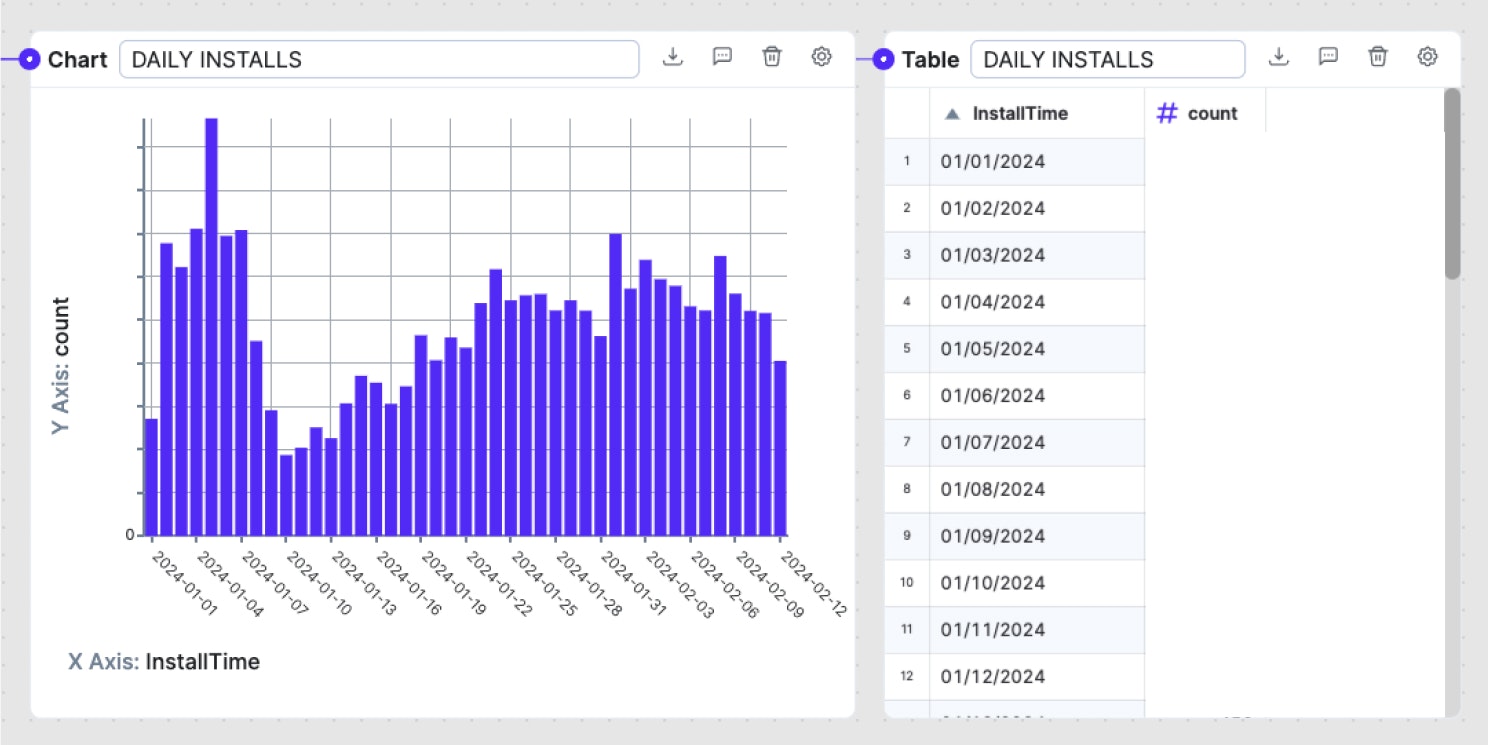
Task: Edit the Chart title name field
Action: click(378, 60)
